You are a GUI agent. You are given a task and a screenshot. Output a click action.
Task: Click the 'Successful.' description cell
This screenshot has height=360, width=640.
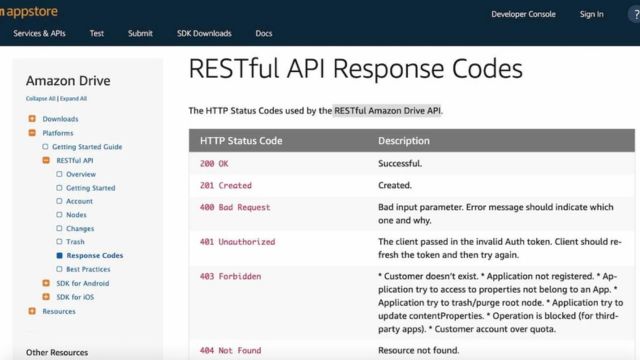[x=400, y=164]
